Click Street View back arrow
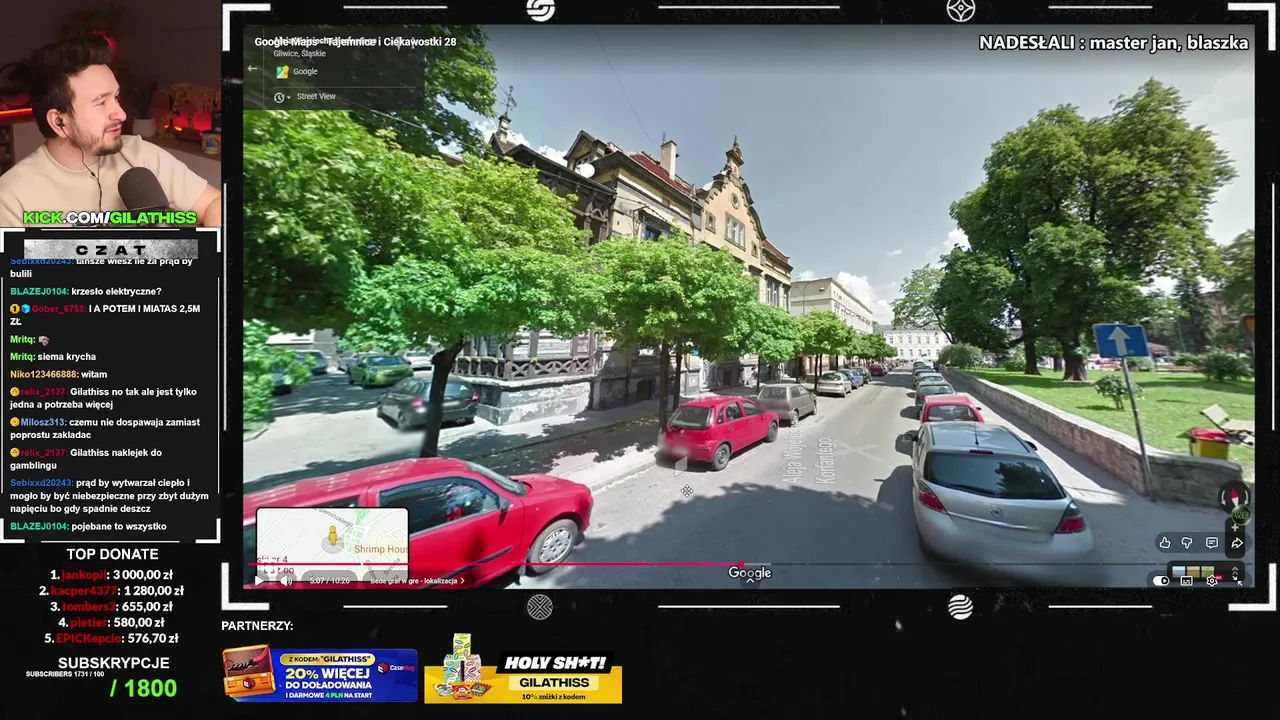Image resolution: width=1280 pixels, height=720 pixels. (253, 69)
